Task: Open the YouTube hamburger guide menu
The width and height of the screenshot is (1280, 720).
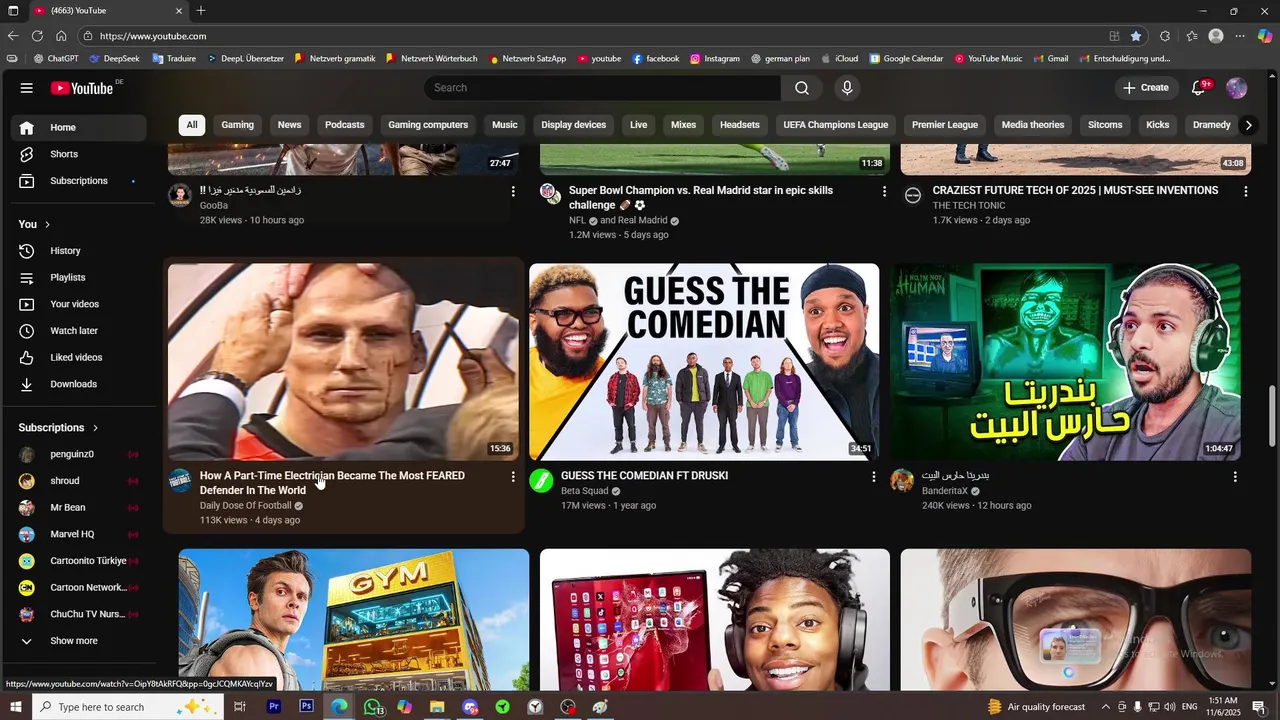Action: pos(26,88)
